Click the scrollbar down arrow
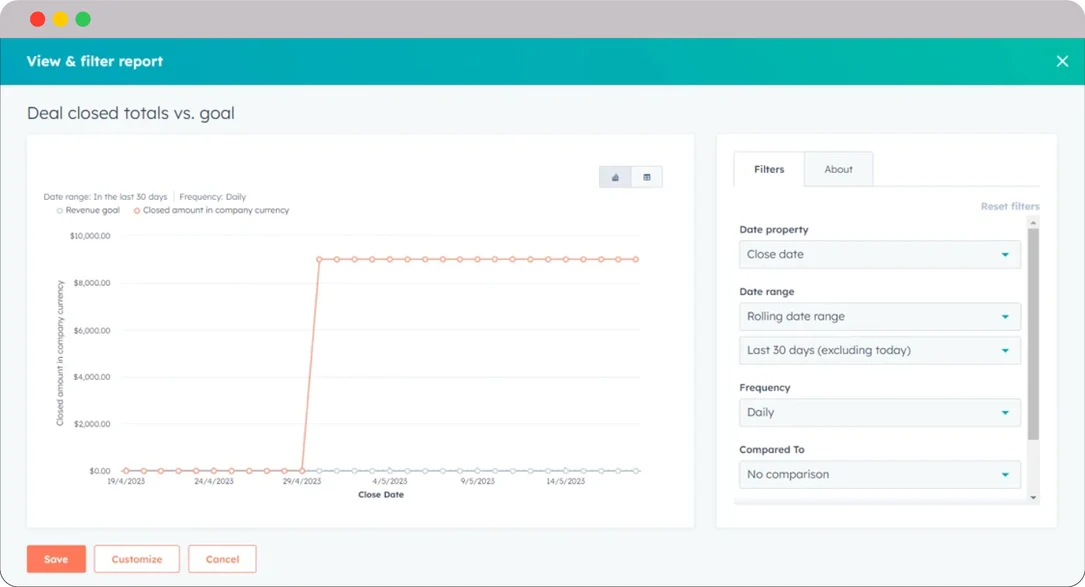 (x=1033, y=498)
